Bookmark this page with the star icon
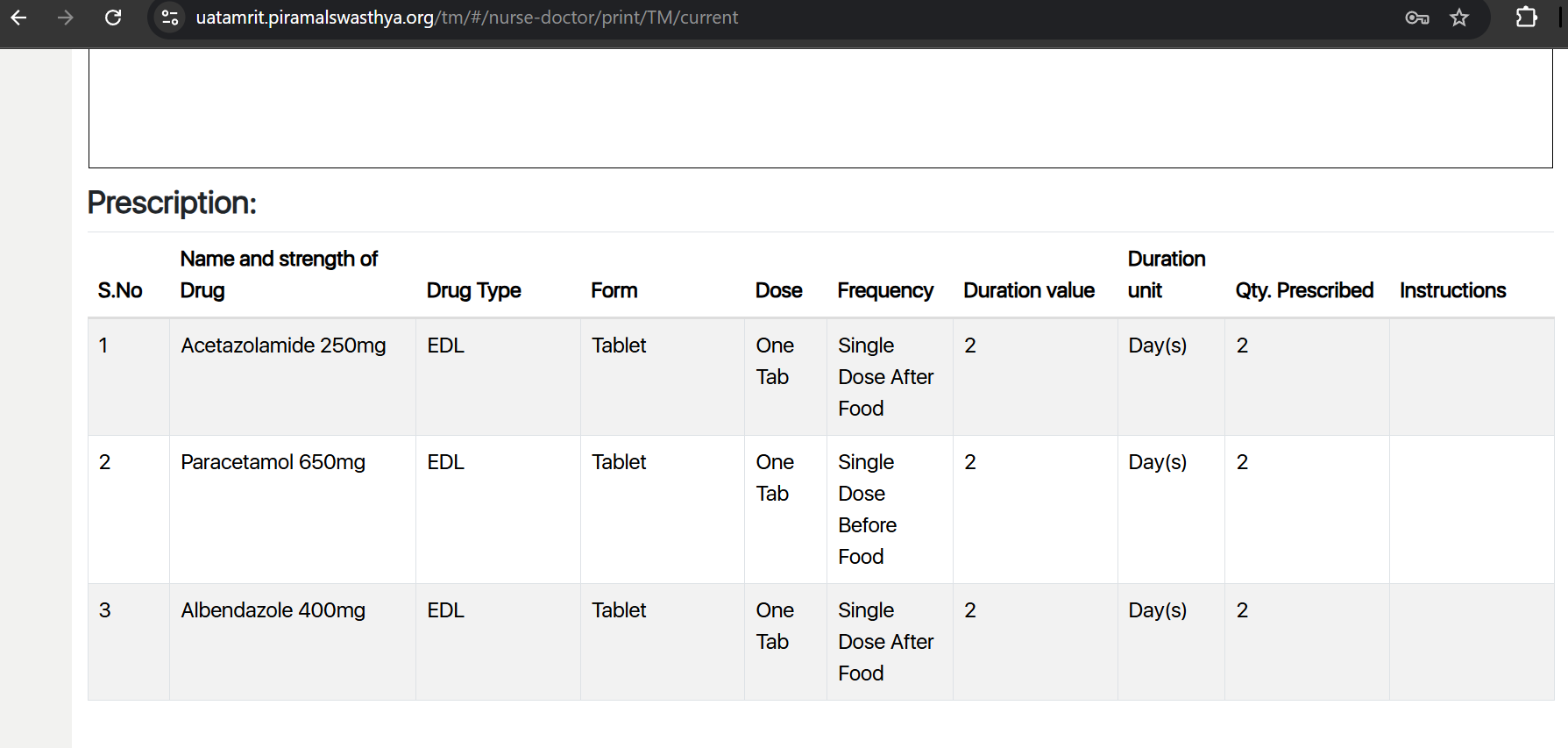This screenshot has height=748, width=1568. pos(1458,18)
